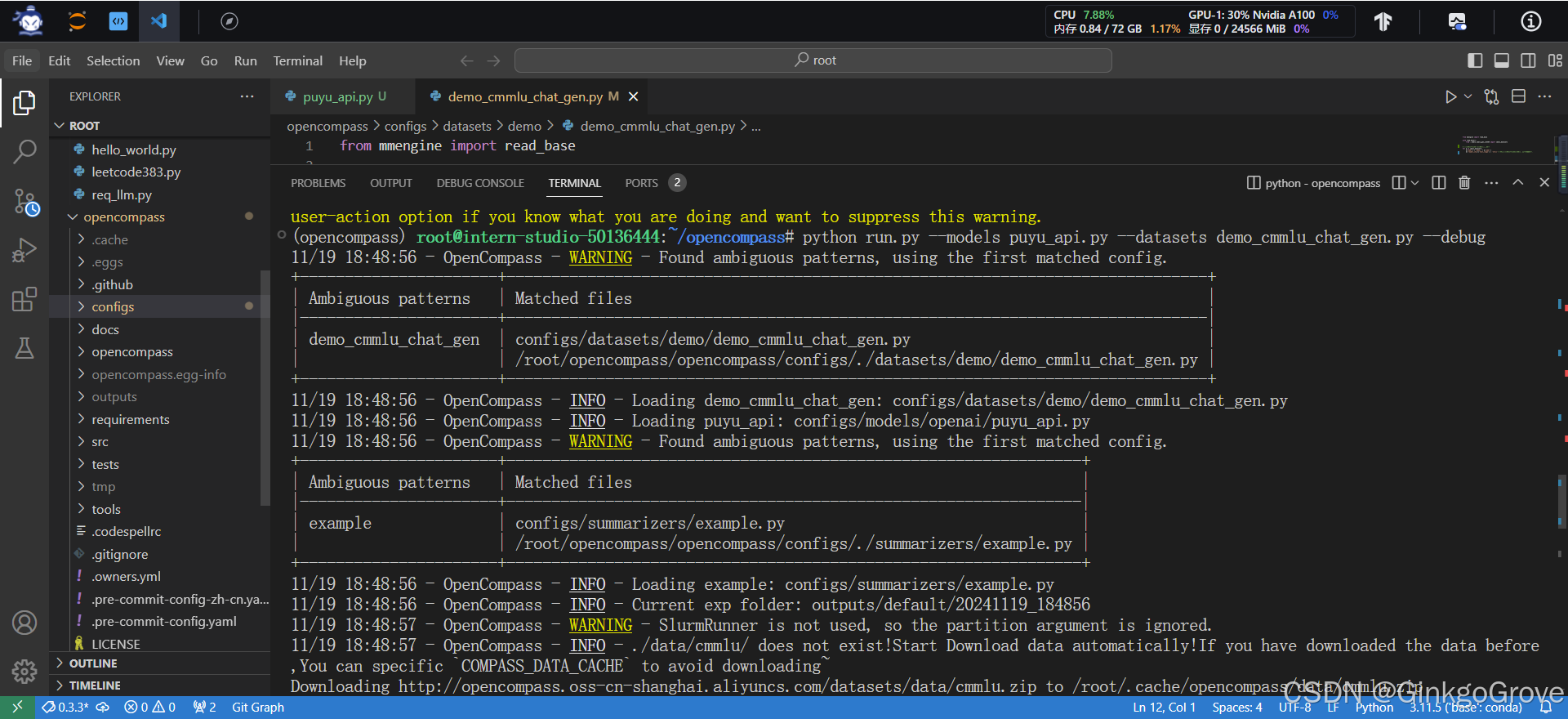The height and width of the screenshot is (719, 1568).
Task: Open the Extensions view
Action: click(x=24, y=299)
